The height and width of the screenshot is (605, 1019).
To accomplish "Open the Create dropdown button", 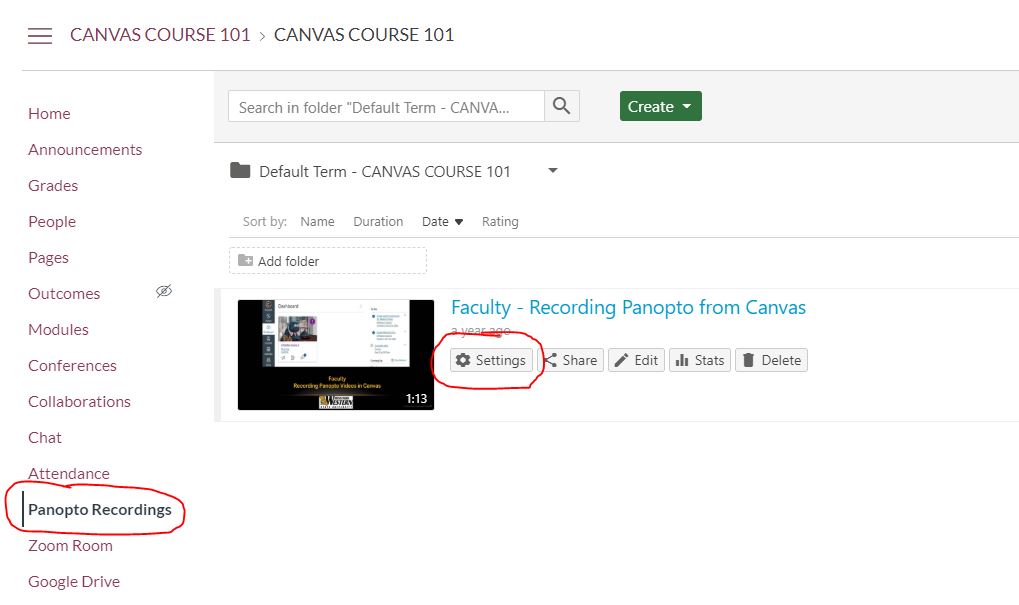I will pyautogui.click(x=660, y=106).
